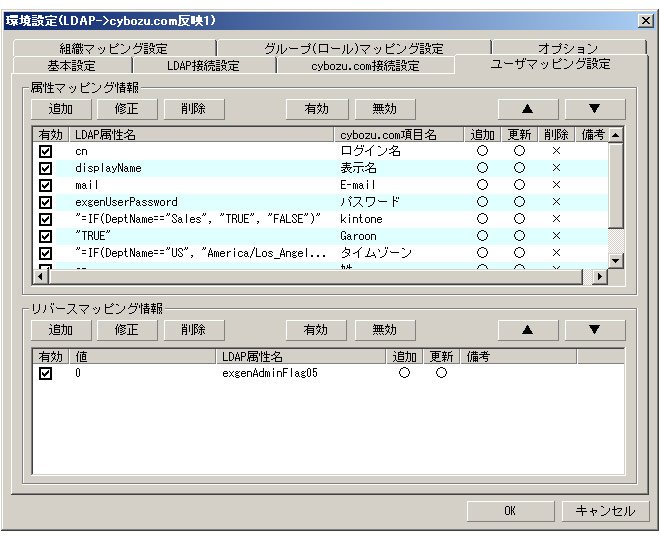
Task: Click 無効 button in the リバースマッピング情報 group
Action: pyautogui.click(x=385, y=330)
